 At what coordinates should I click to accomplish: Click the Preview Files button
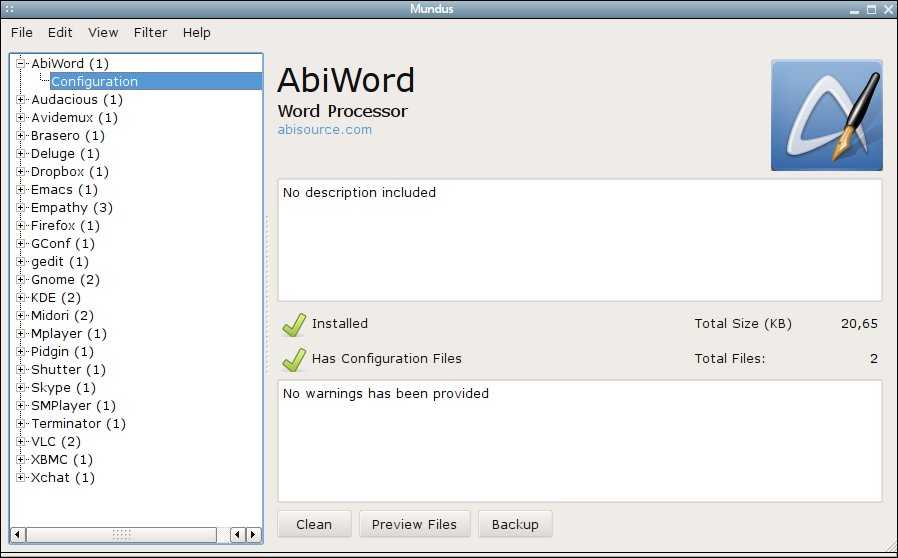coord(414,524)
